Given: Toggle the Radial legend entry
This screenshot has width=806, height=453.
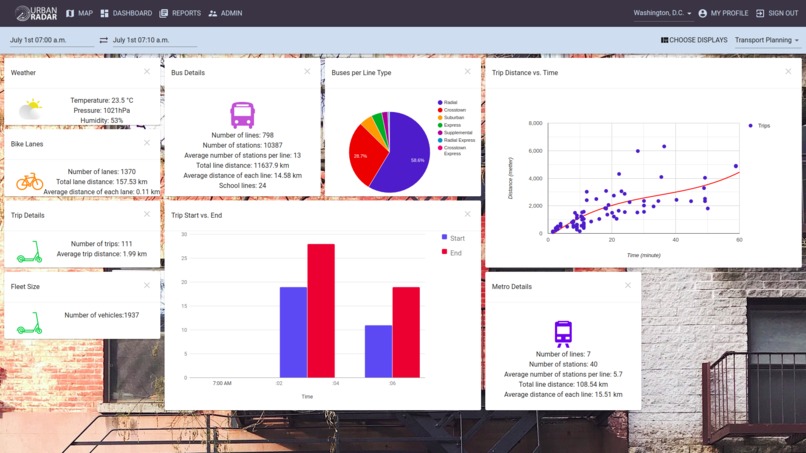Looking at the screenshot, I should click(x=447, y=102).
